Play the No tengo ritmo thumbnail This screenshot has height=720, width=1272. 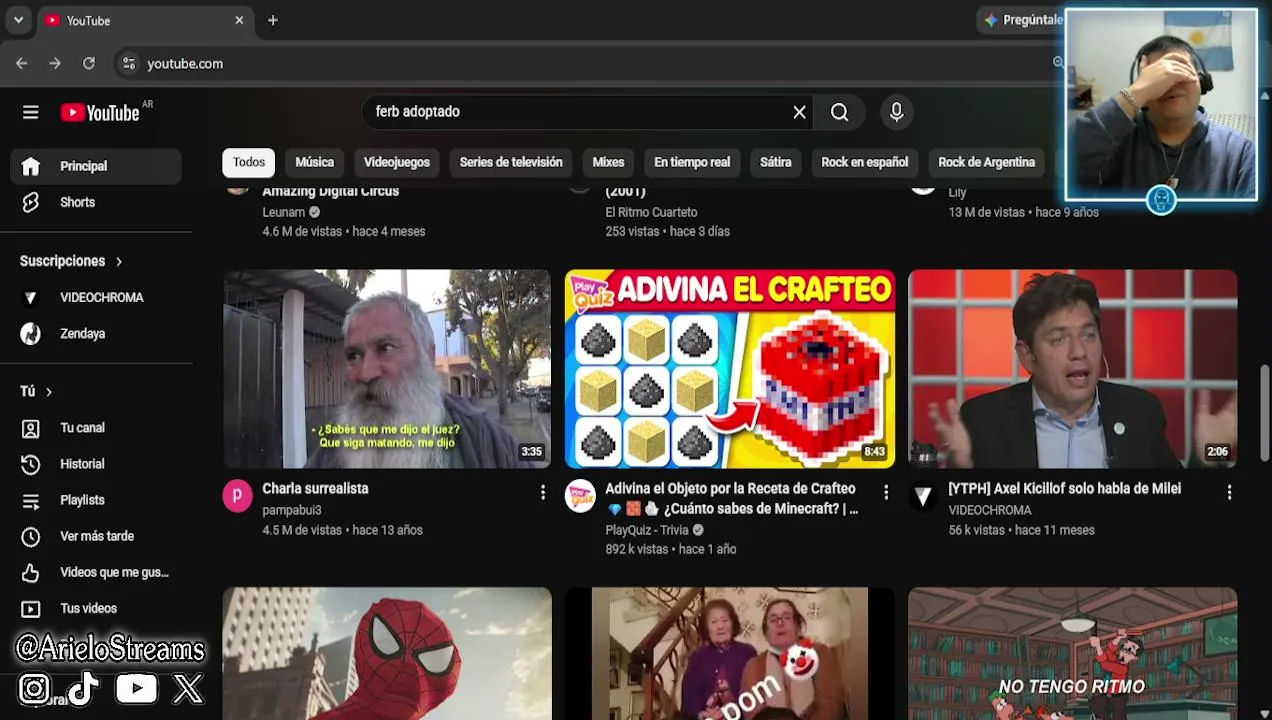[1073, 653]
